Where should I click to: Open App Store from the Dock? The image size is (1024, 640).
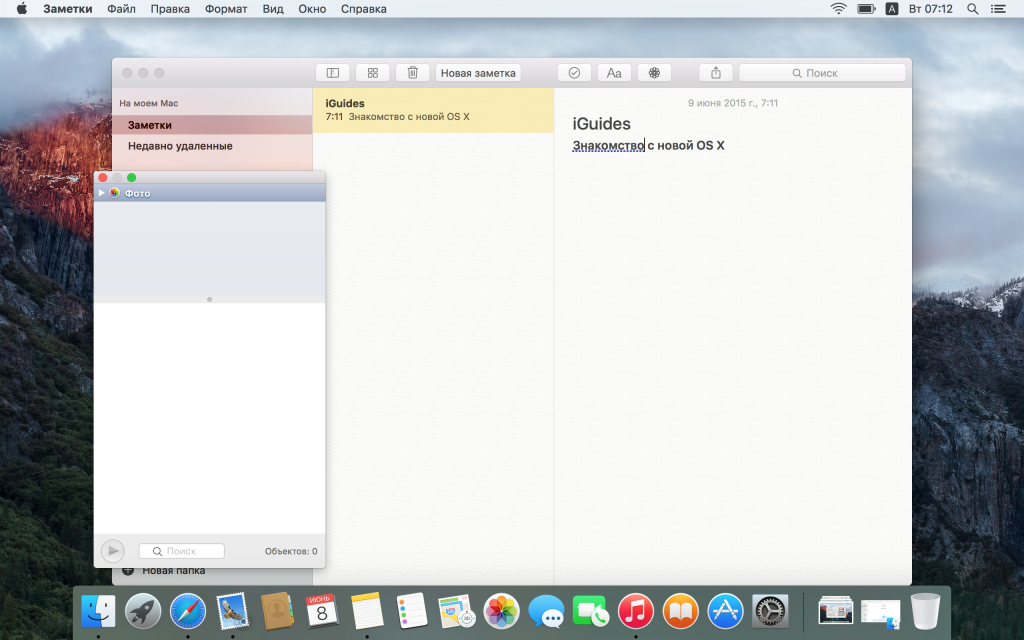(x=726, y=611)
